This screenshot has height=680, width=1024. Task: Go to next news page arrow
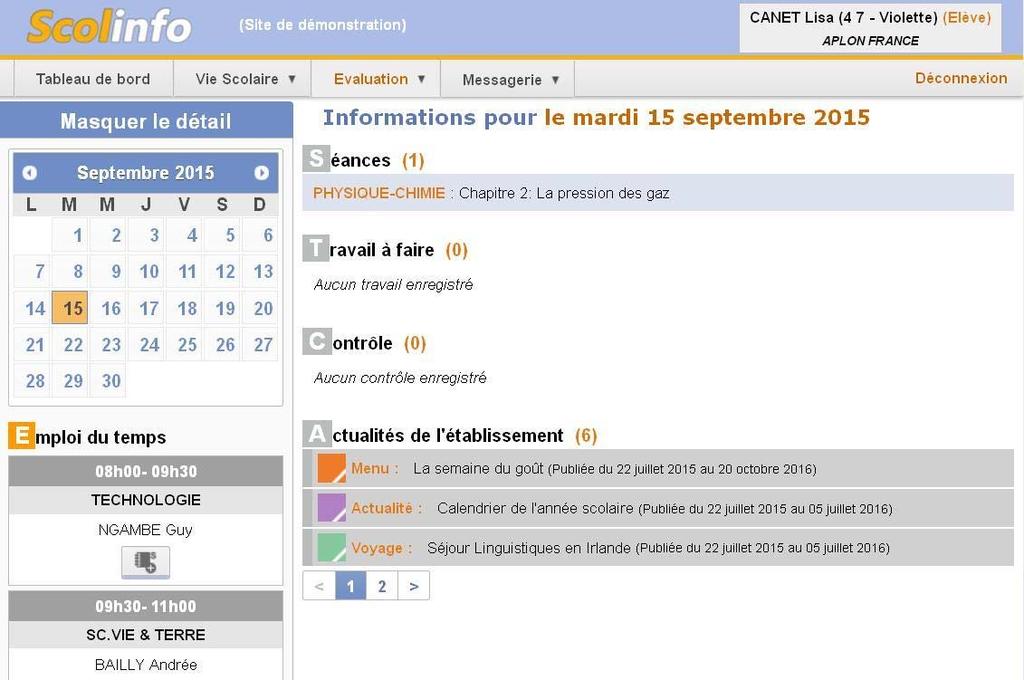coord(414,586)
